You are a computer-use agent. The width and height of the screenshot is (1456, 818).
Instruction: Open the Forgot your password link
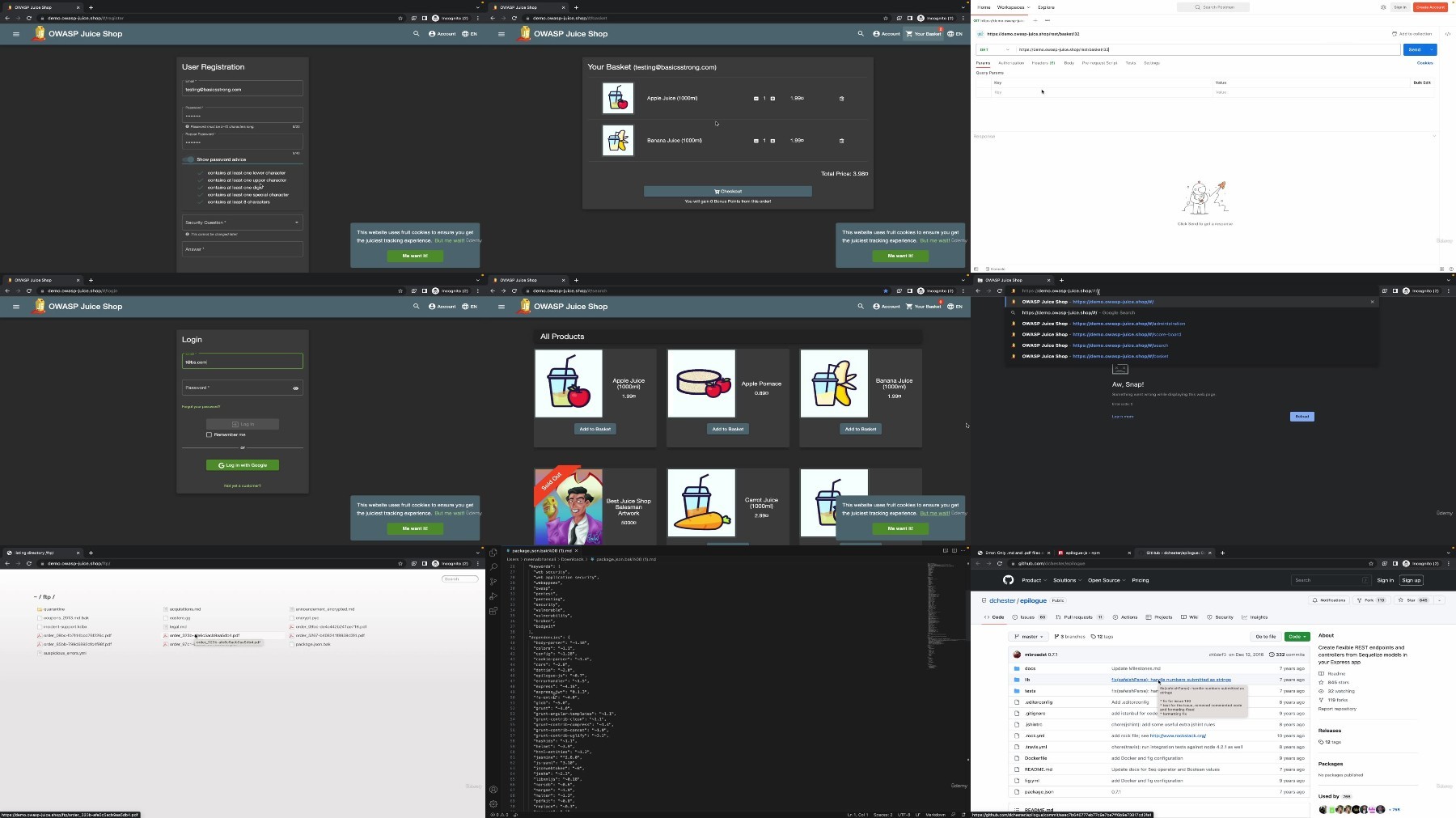click(x=201, y=407)
